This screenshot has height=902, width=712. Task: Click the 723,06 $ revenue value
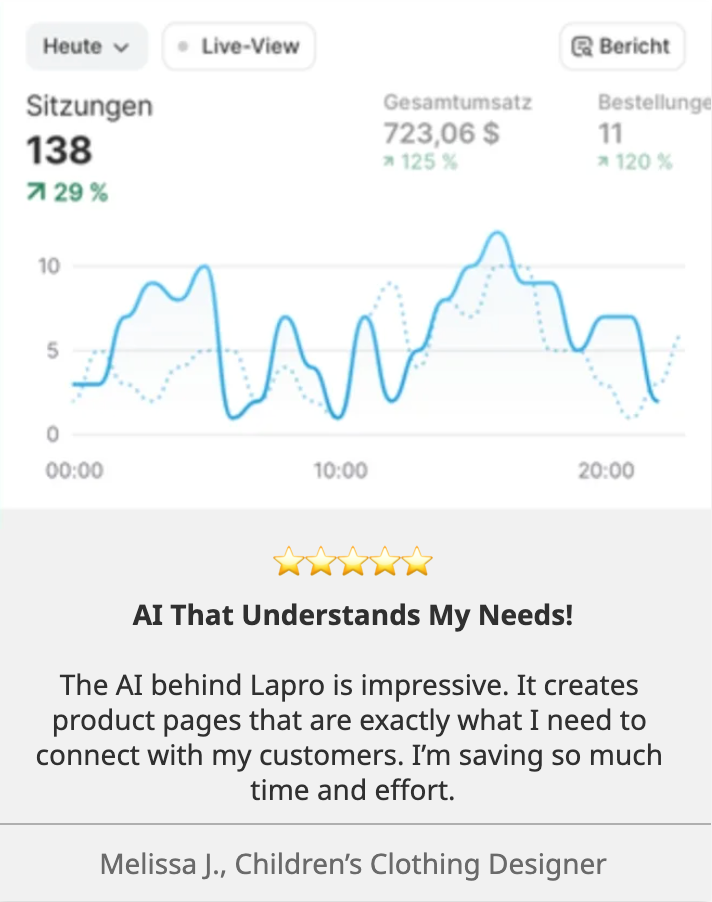point(441,132)
